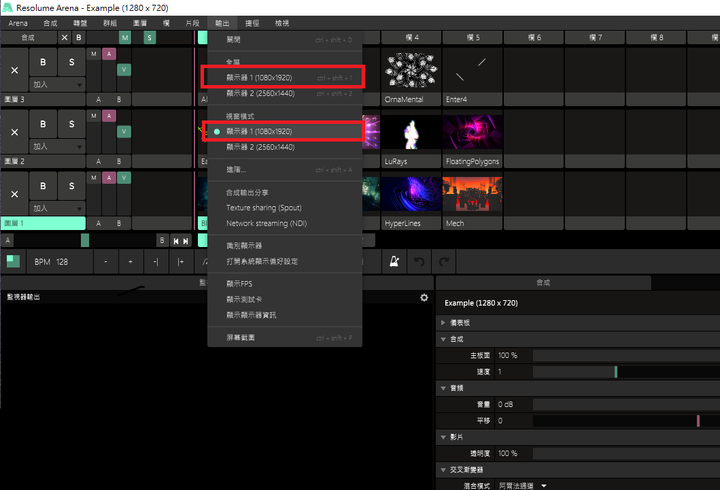Nudge BPM forward with the |+ button
The width and height of the screenshot is (720, 490).
tap(180, 262)
